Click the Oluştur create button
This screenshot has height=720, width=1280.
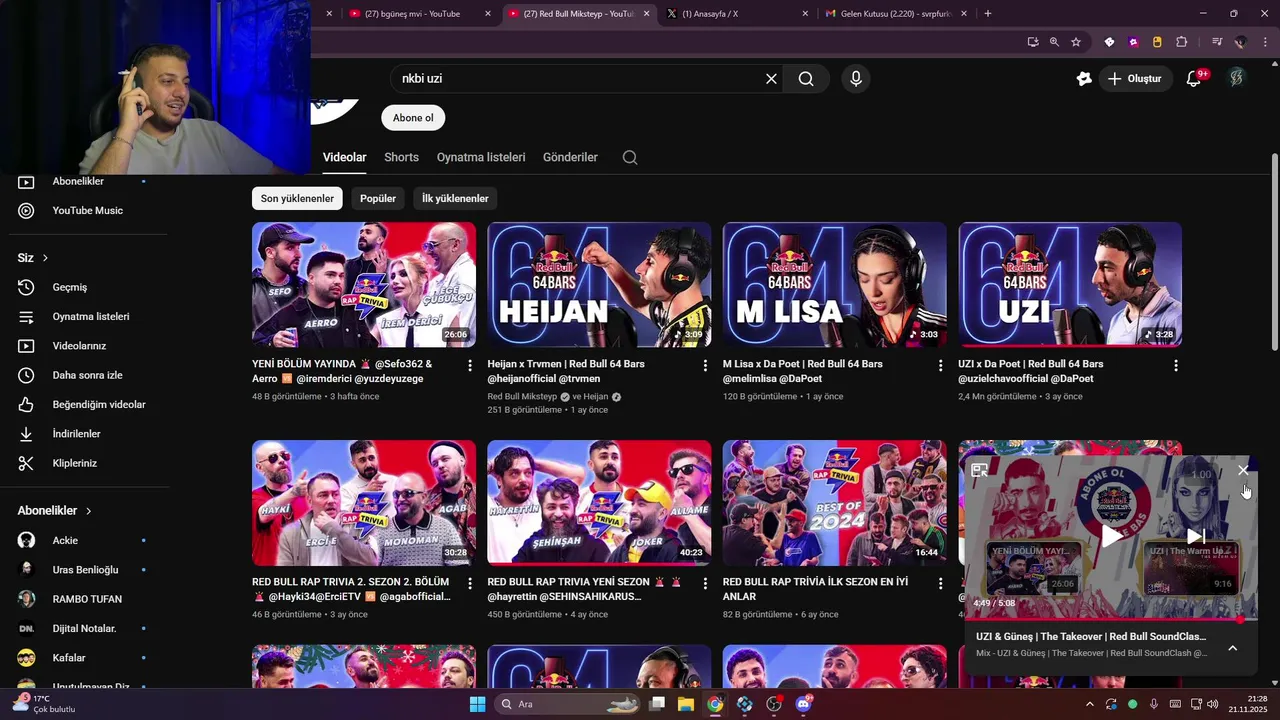(1135, 79)
